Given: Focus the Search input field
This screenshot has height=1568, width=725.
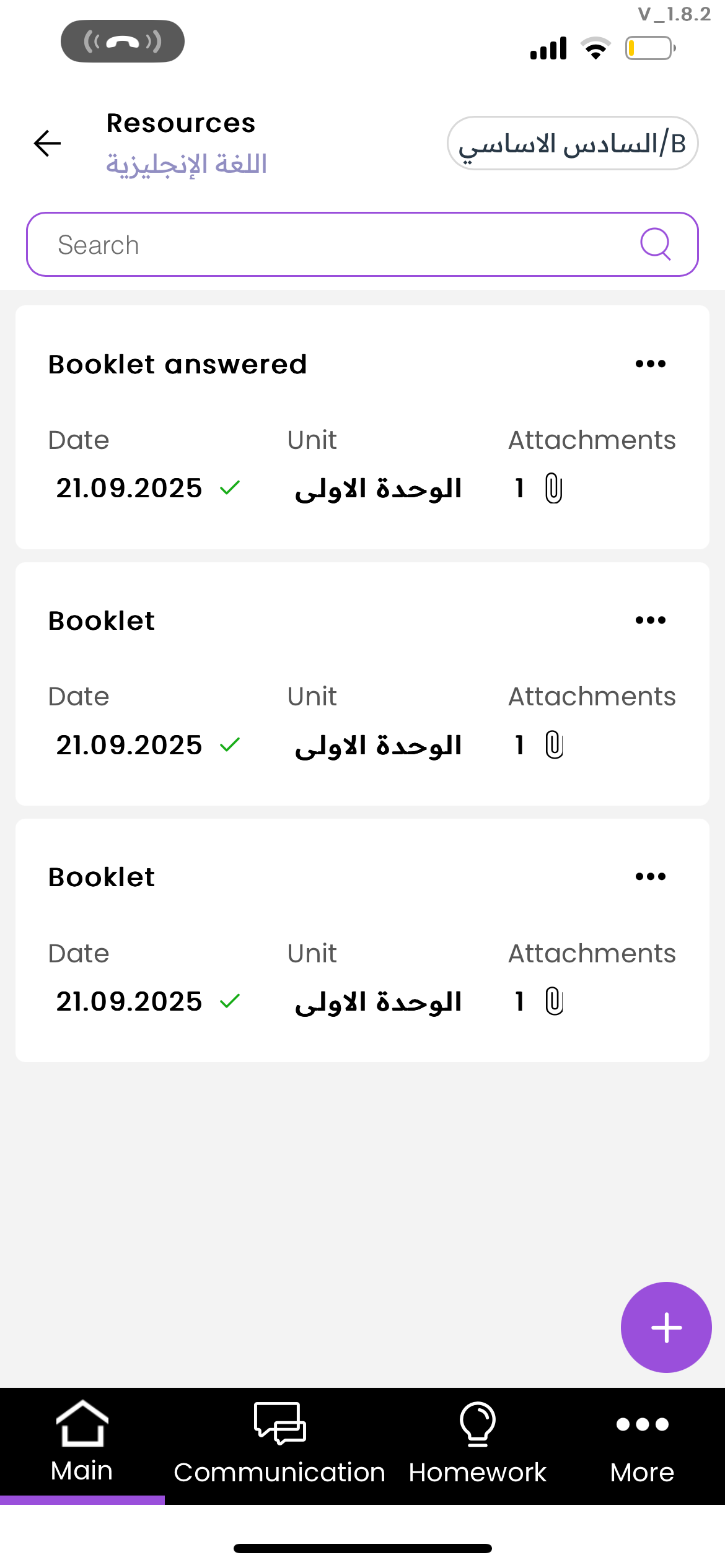Looking at the screenshot, I should click(335, 245).
